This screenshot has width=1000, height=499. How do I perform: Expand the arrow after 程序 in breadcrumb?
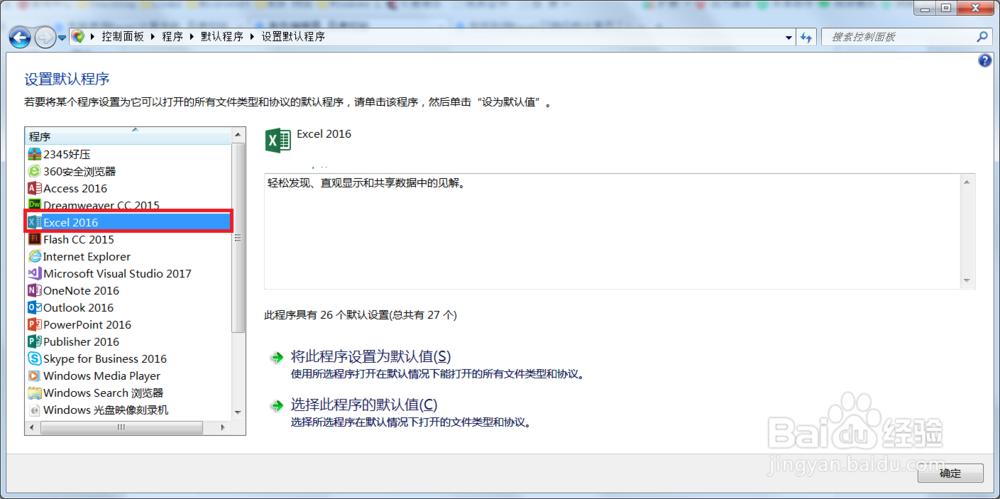(191, 37)
